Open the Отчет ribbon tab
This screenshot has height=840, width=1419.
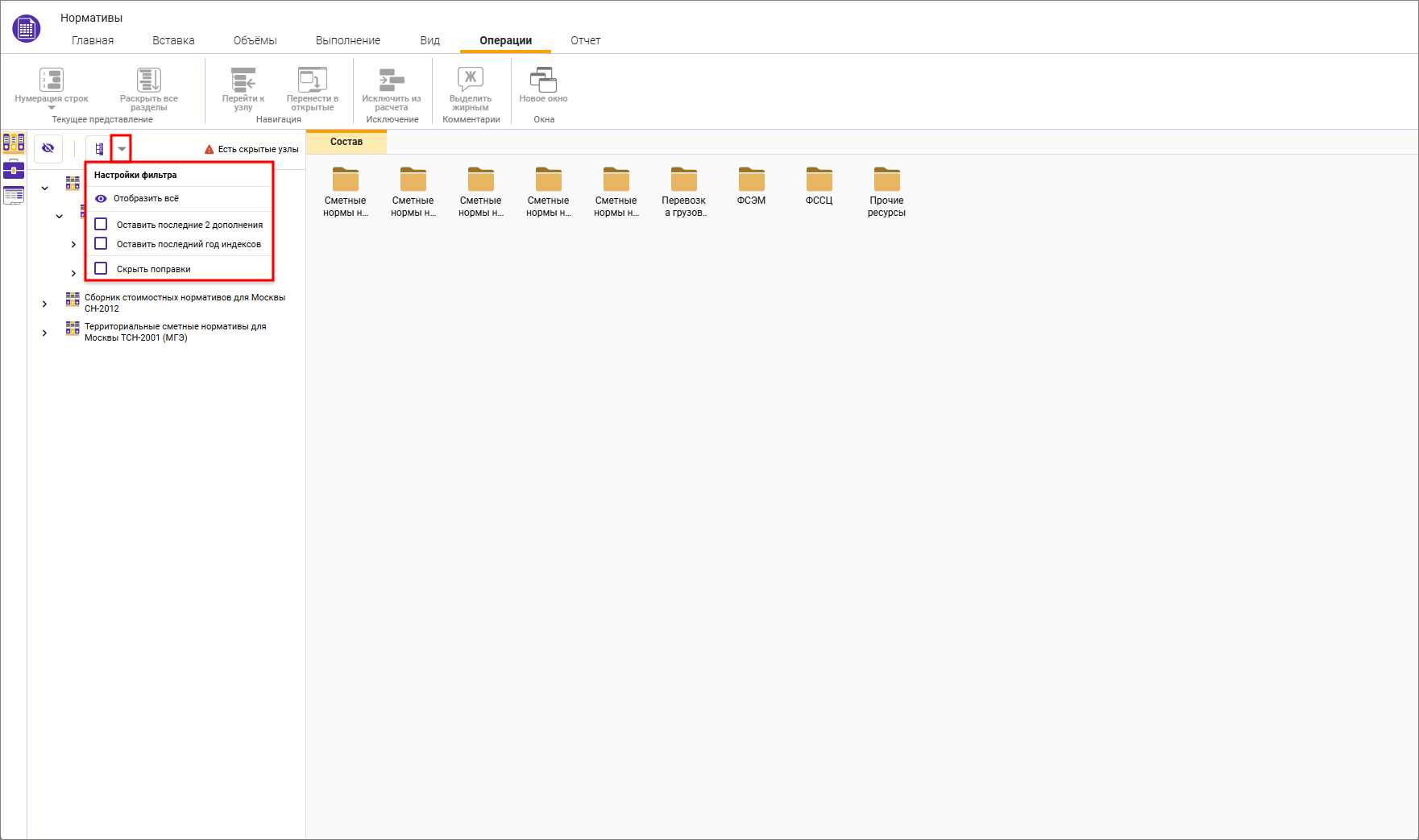click(x=585, y=40)
